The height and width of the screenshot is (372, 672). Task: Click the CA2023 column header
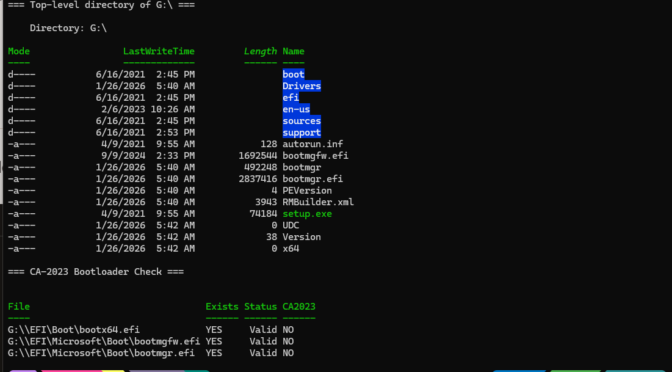pos(299,306)
